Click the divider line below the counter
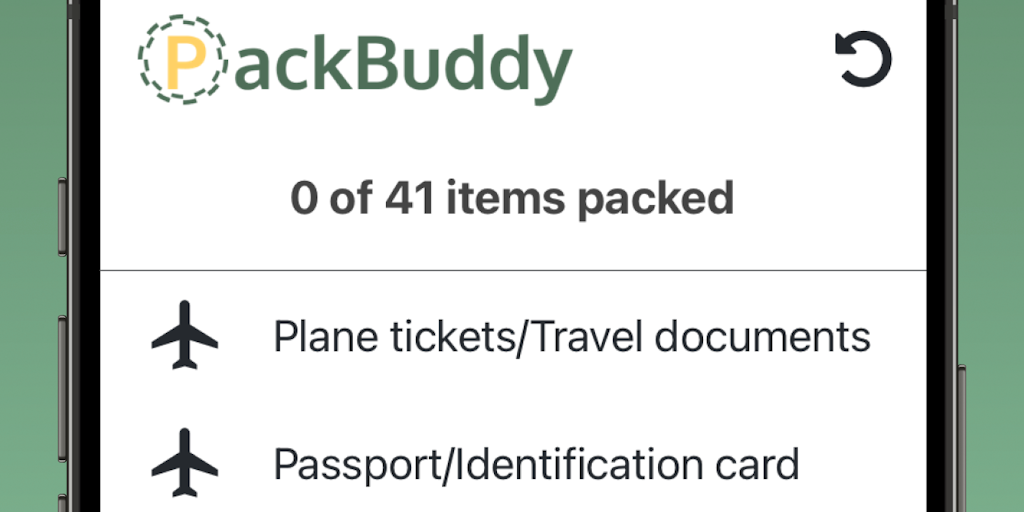Viewport: 1024px width, 512px height. (512, 270)
